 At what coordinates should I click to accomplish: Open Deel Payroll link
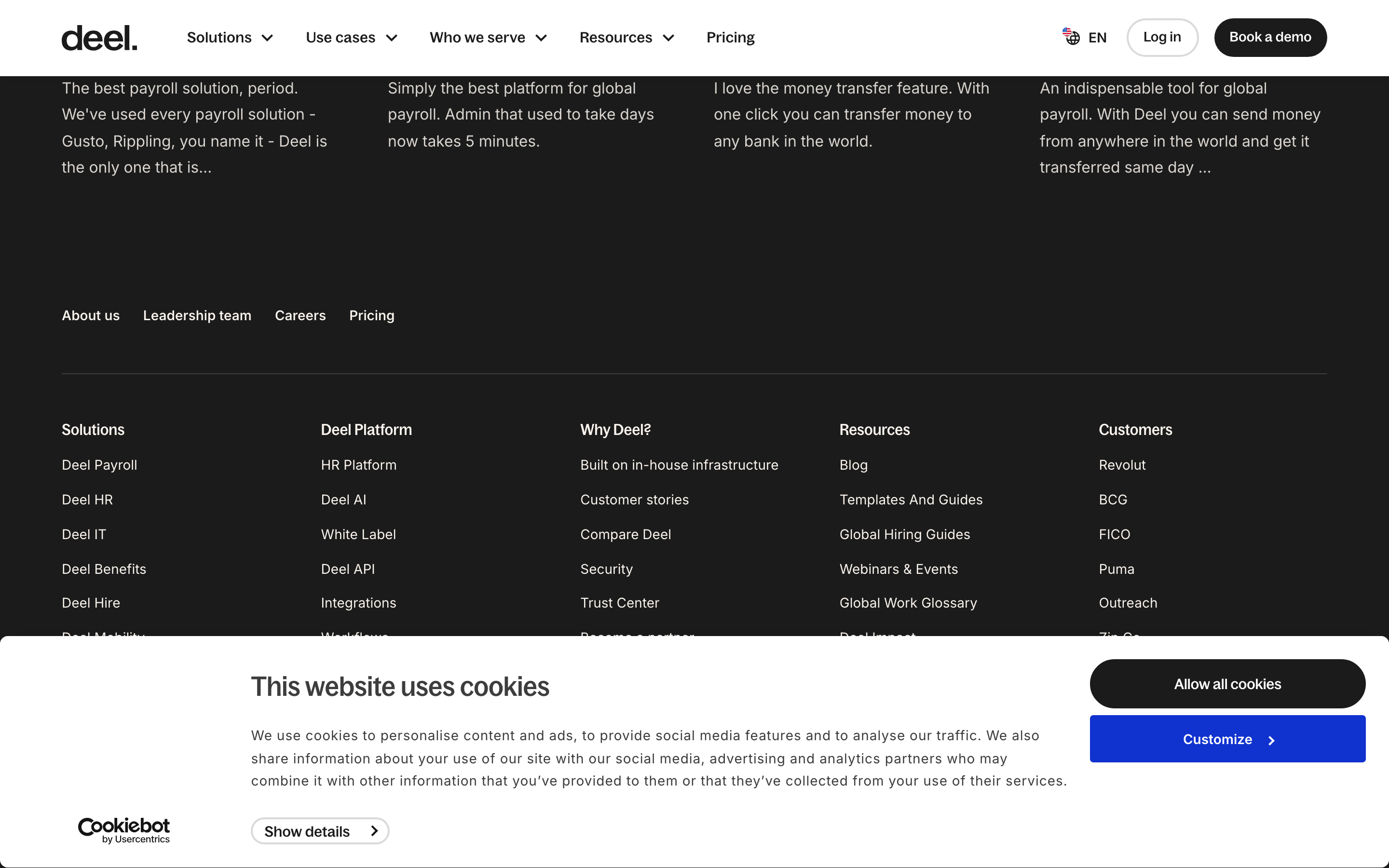click(99, 465)
